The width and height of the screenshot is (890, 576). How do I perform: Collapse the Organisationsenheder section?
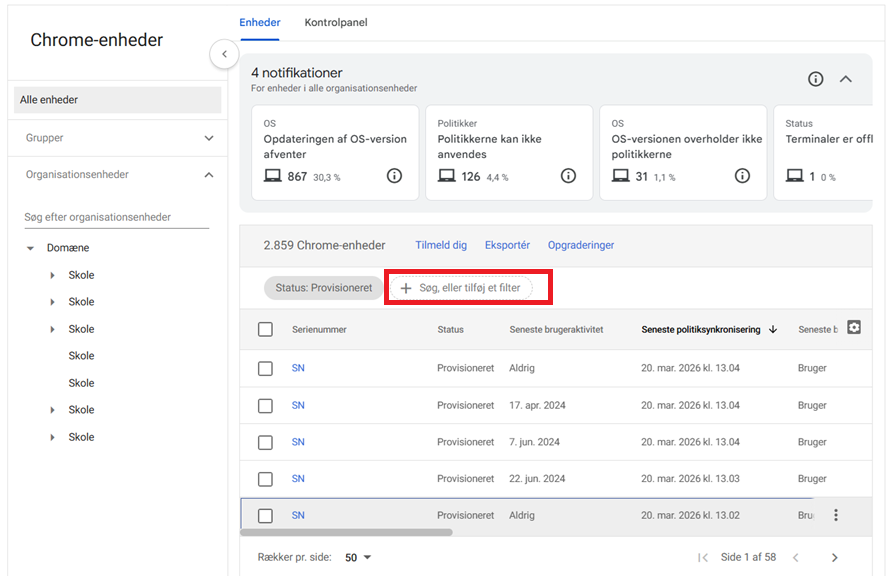tap(209, 175)
